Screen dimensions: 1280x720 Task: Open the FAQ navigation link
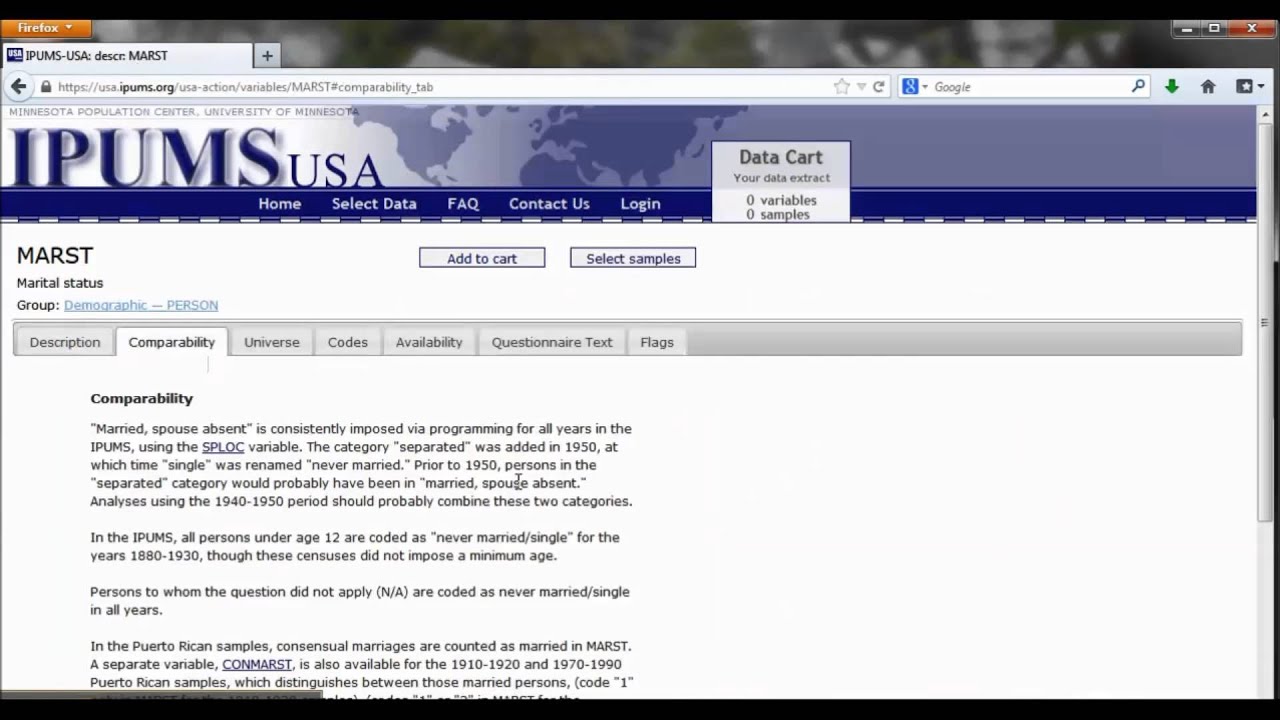point(463,203)
